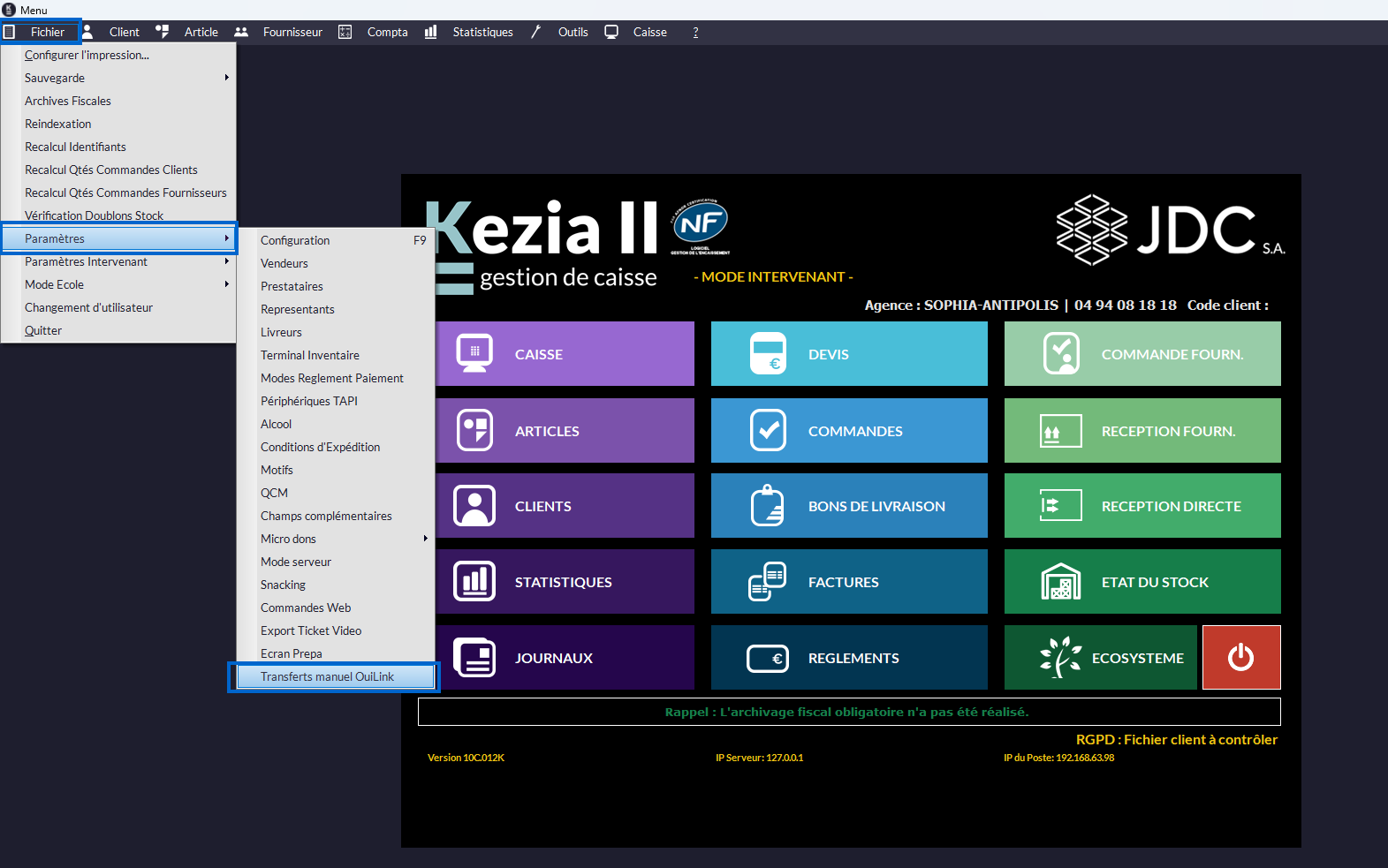Open the Caisse monitor tile icon
The image size is (1388, 868).
point(474,354)
